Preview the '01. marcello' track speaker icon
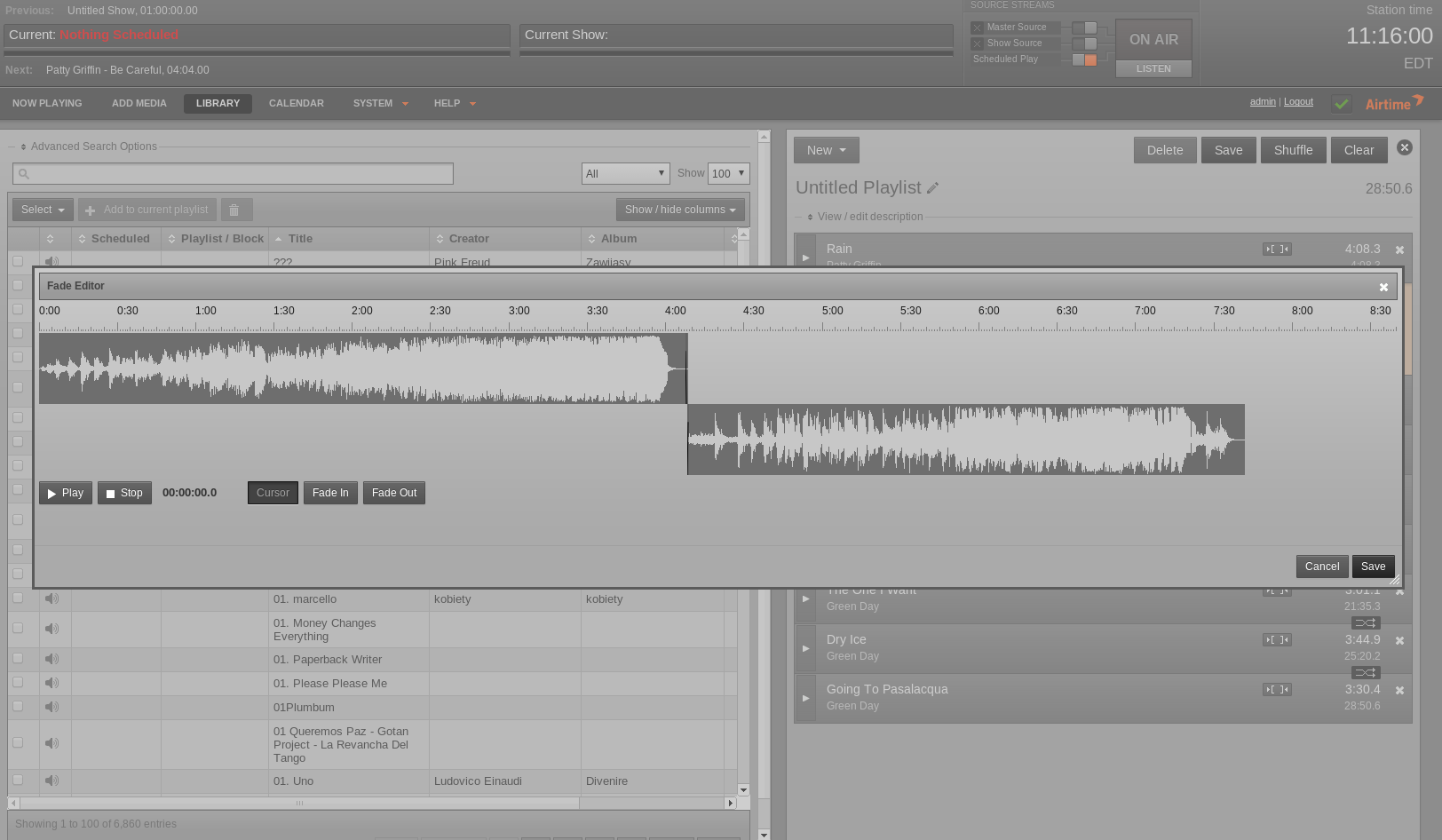This screenshot has height=840, width=1442. [x=52, y=598]
